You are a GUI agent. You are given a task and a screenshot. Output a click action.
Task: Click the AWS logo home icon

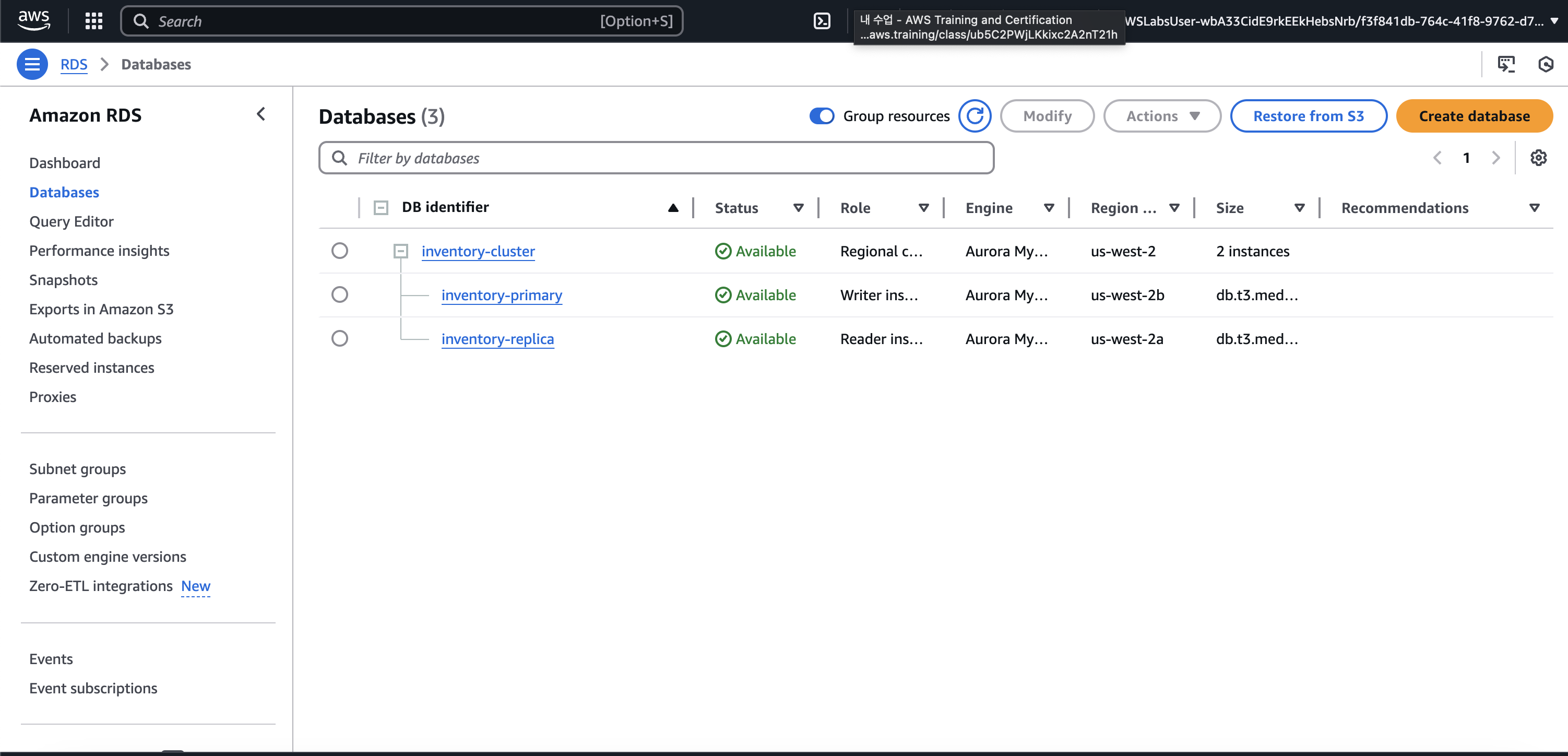click(x=33, y=20)
